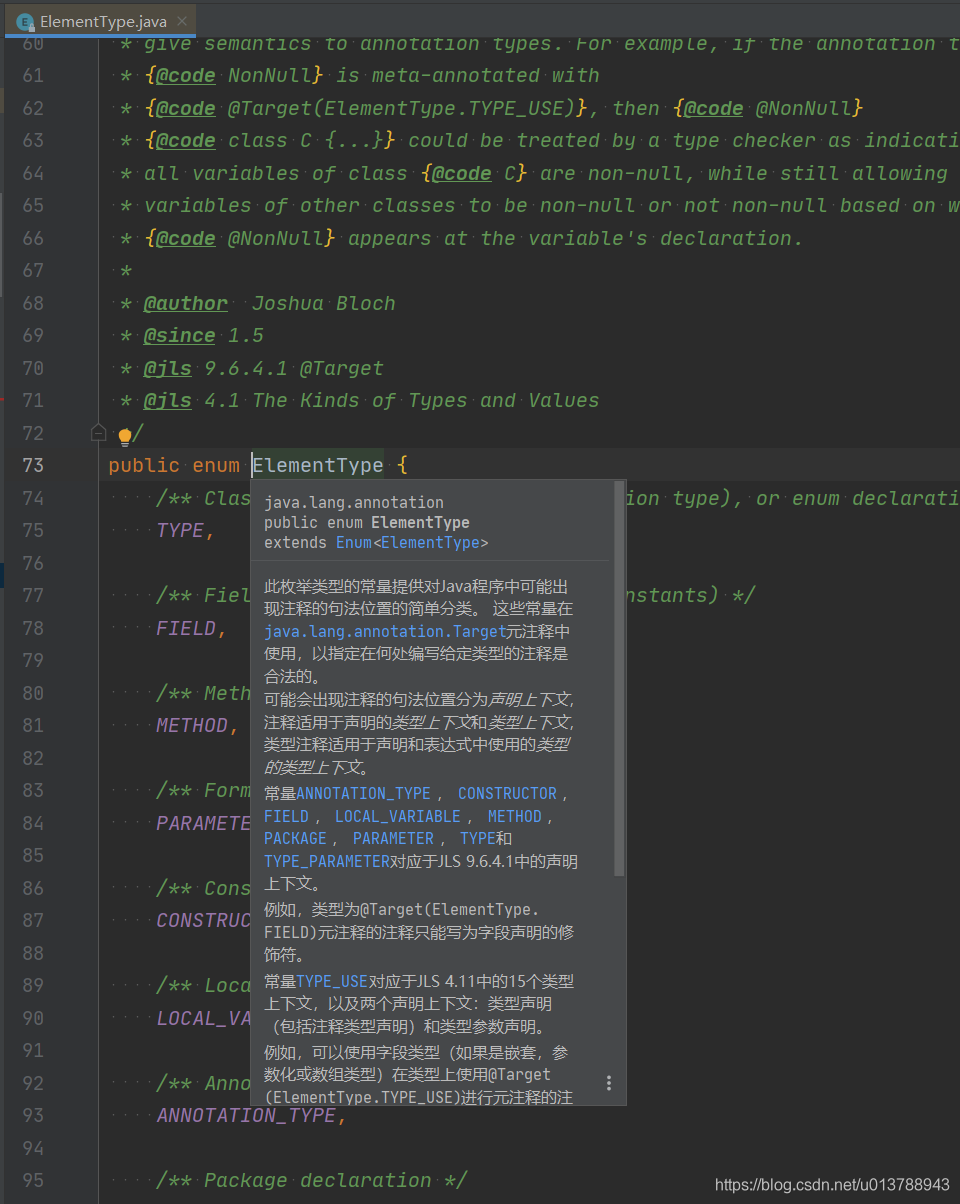
Task: Open the ANNOTATION_TYPE link in popup
Action: [x=363, y=794]
